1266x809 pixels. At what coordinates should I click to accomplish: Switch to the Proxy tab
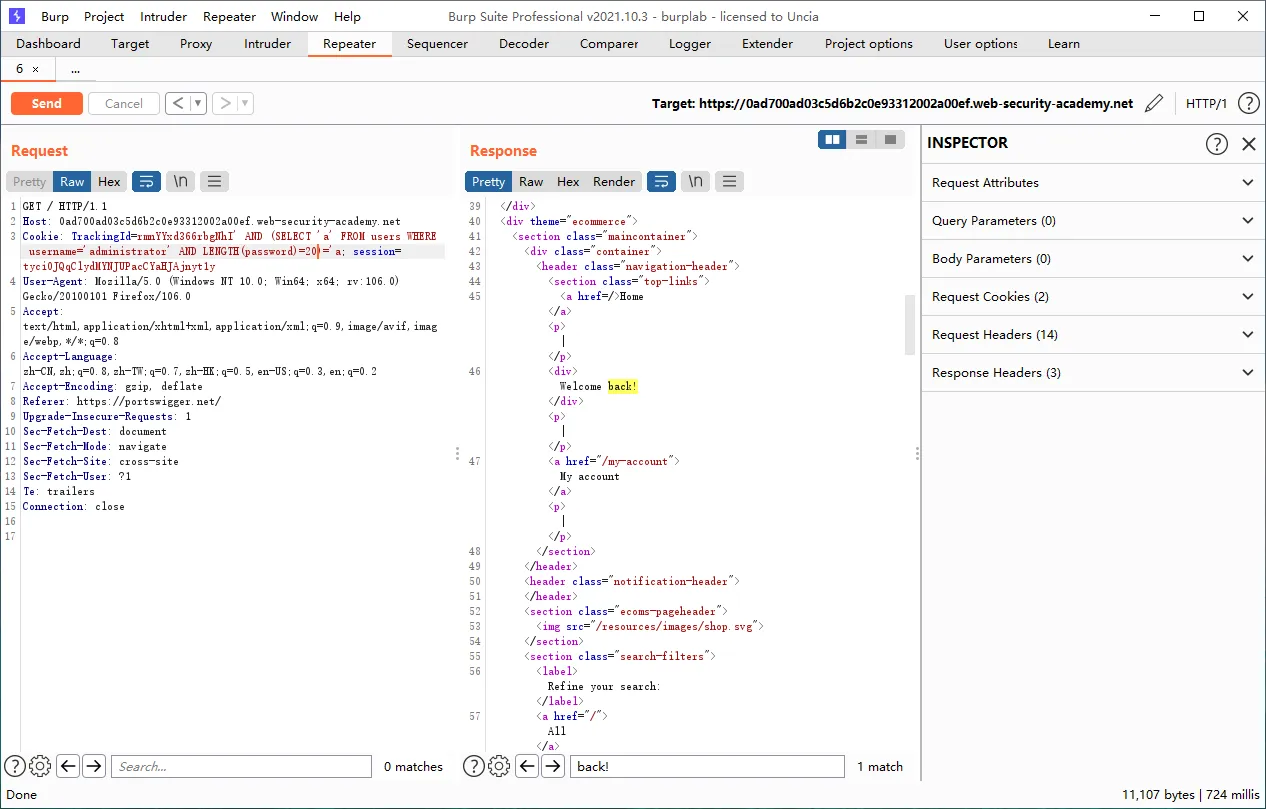[196, 43]
